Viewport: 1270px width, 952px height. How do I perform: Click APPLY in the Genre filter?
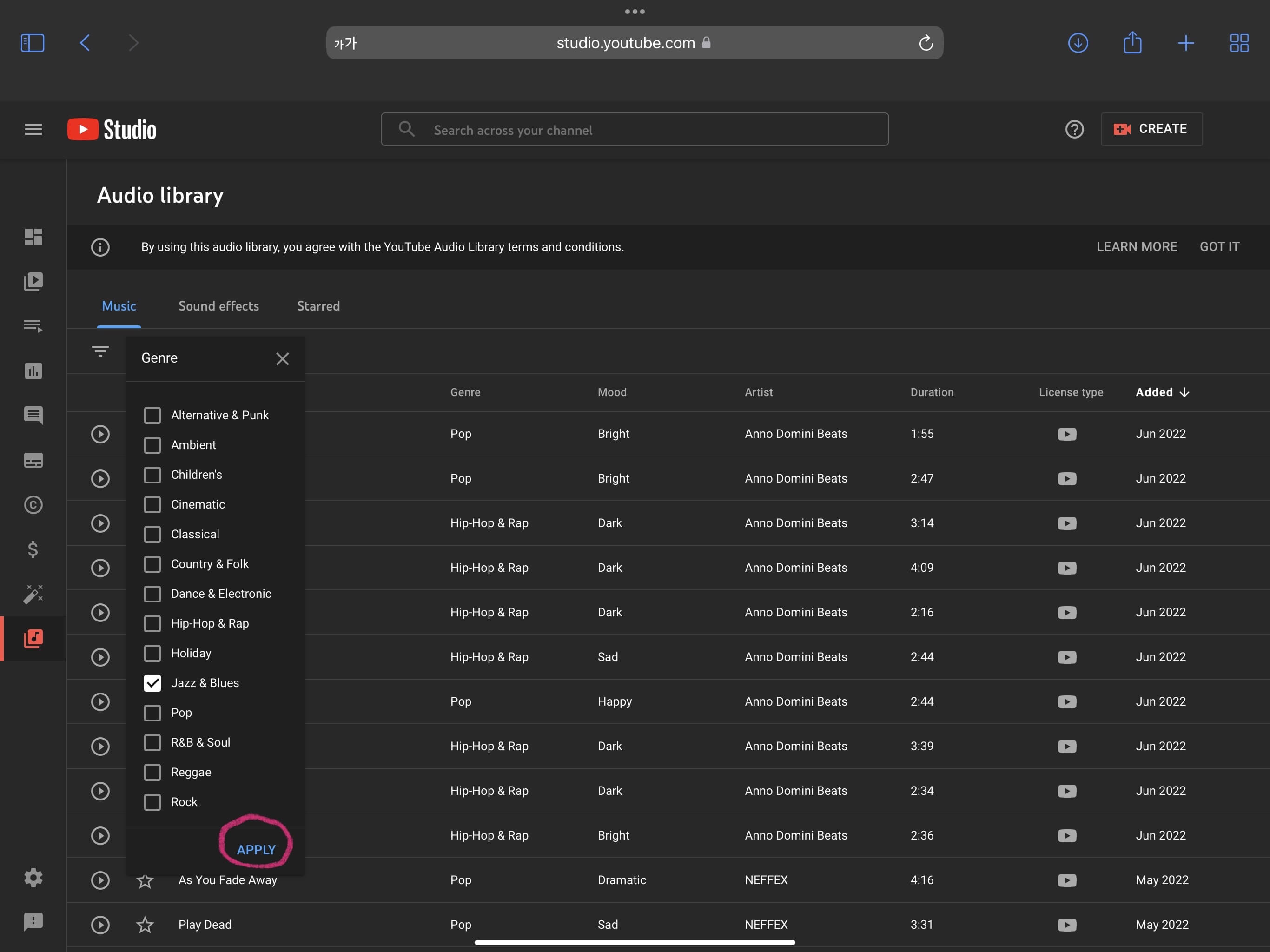[x=256, y=850]
